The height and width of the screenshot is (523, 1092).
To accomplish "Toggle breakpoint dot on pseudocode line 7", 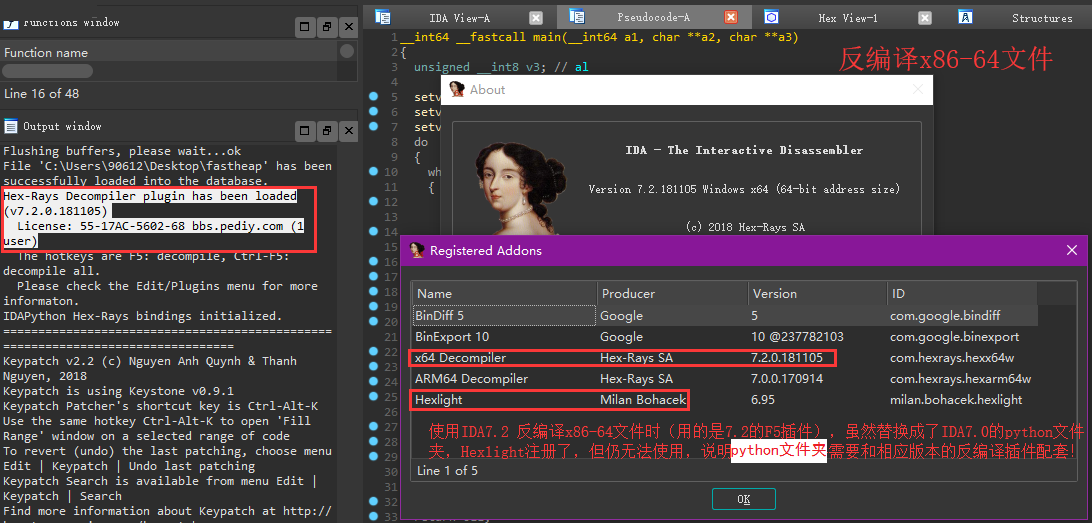I will click(x=373, y=126).
